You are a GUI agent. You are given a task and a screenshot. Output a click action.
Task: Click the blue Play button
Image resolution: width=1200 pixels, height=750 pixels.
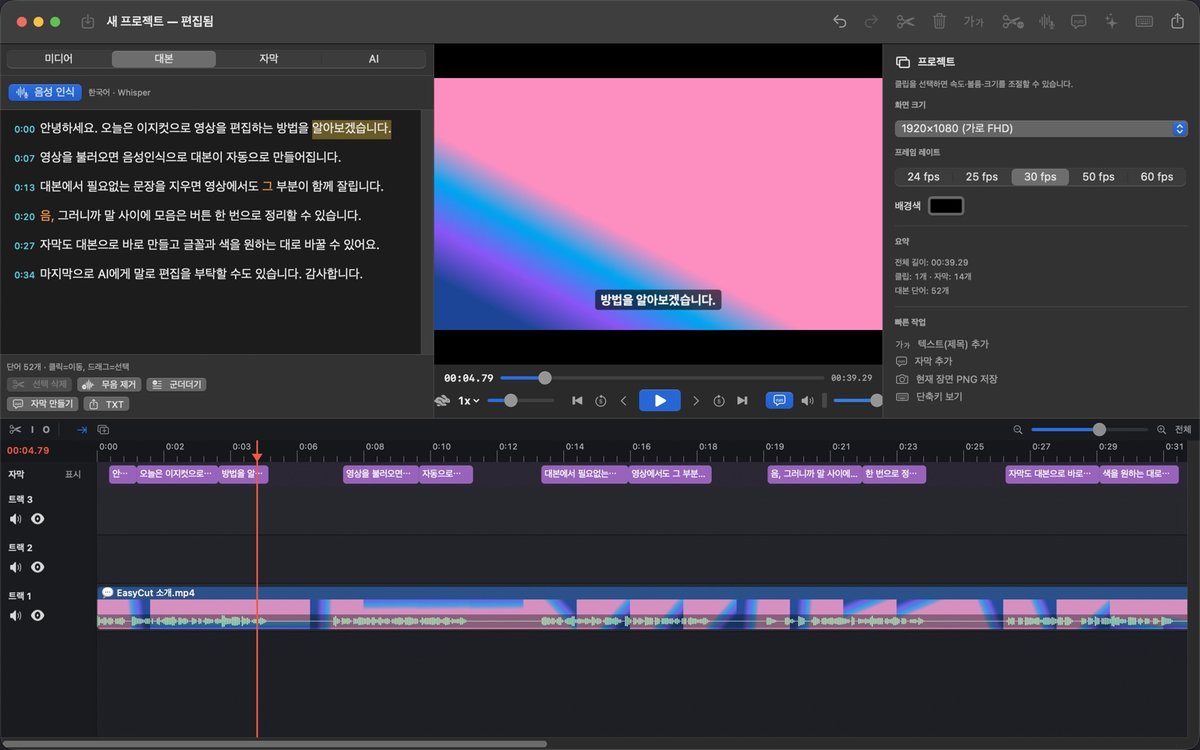[x=660, y=400]
